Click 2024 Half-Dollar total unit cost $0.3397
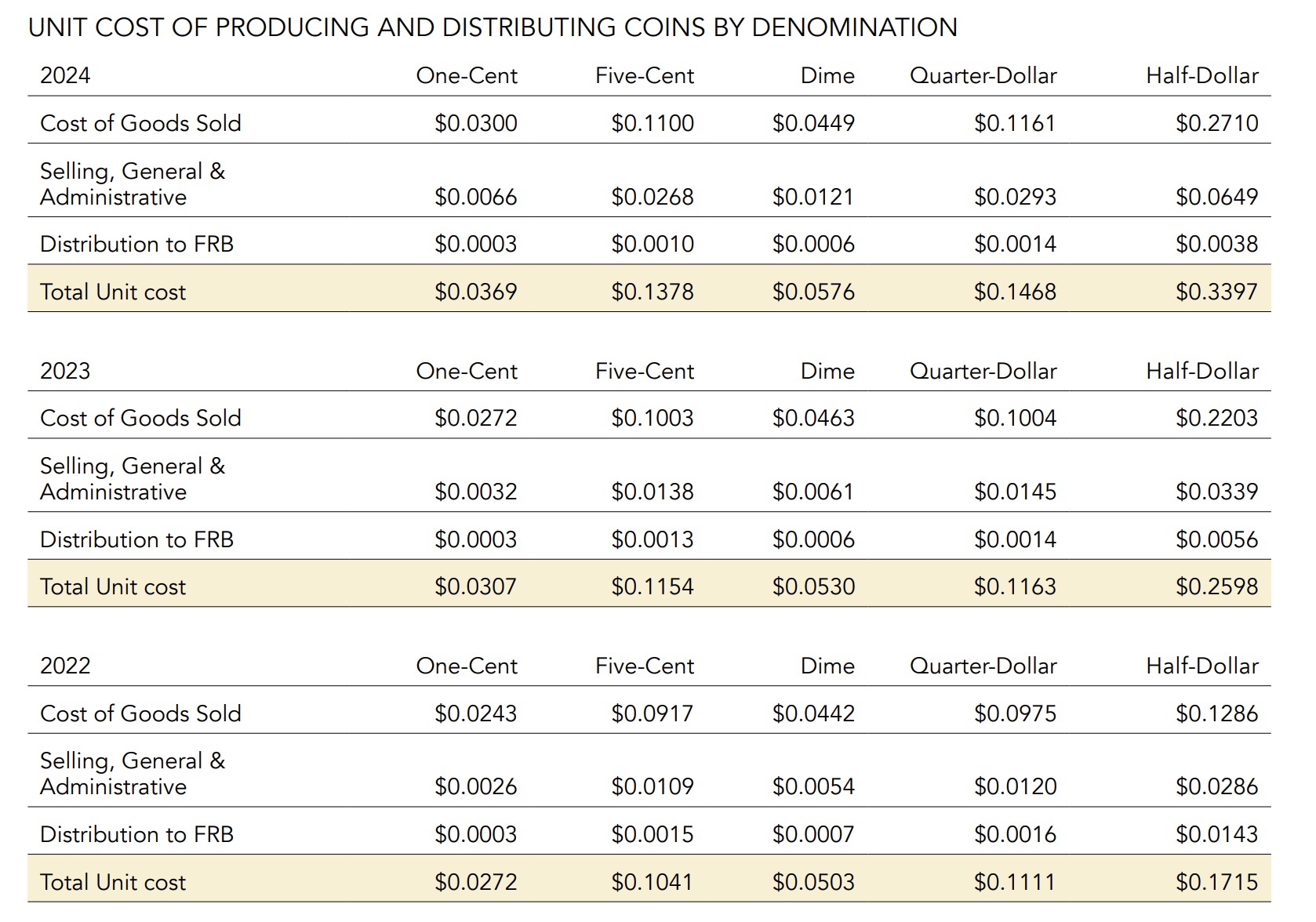This screenshot has width=1316, height=922. pyautogui.click(x=1216, y=292)
